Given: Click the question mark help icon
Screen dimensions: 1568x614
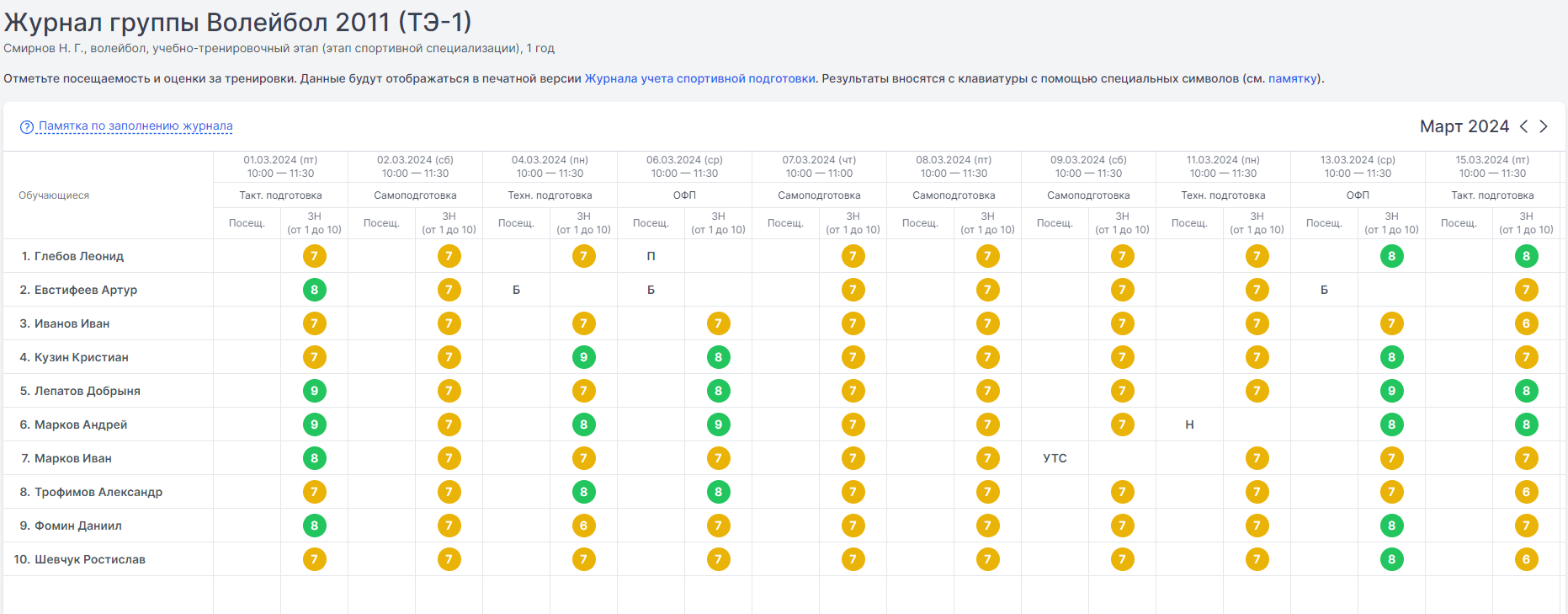Looking at the screenshot, I should 27,126.
